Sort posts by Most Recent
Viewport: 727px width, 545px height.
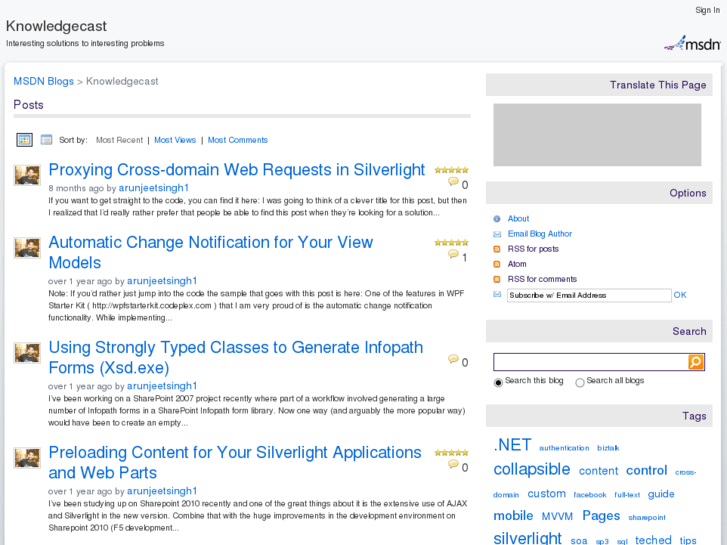tap(119, 140)
